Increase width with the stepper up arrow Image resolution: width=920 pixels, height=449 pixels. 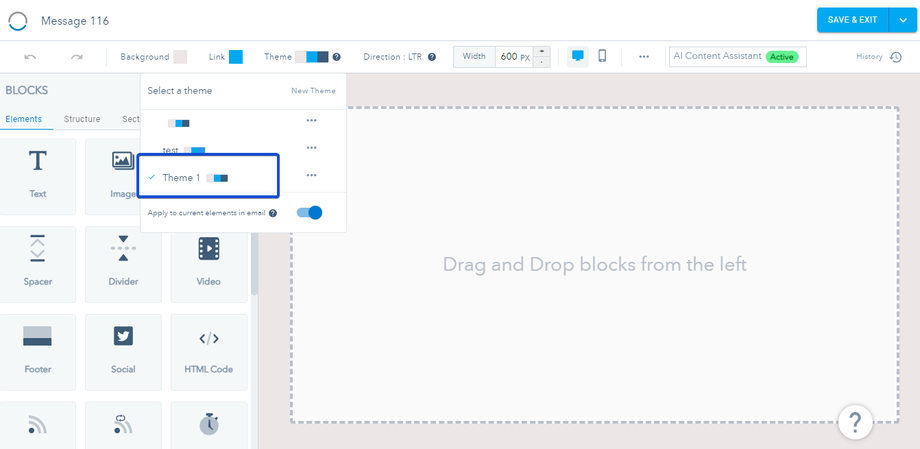point(542,51)
